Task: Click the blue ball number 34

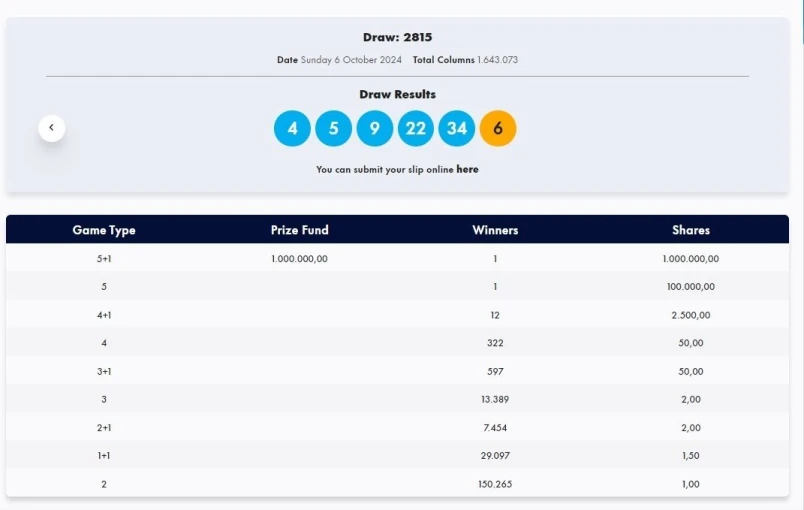Action: pos(457,128)
